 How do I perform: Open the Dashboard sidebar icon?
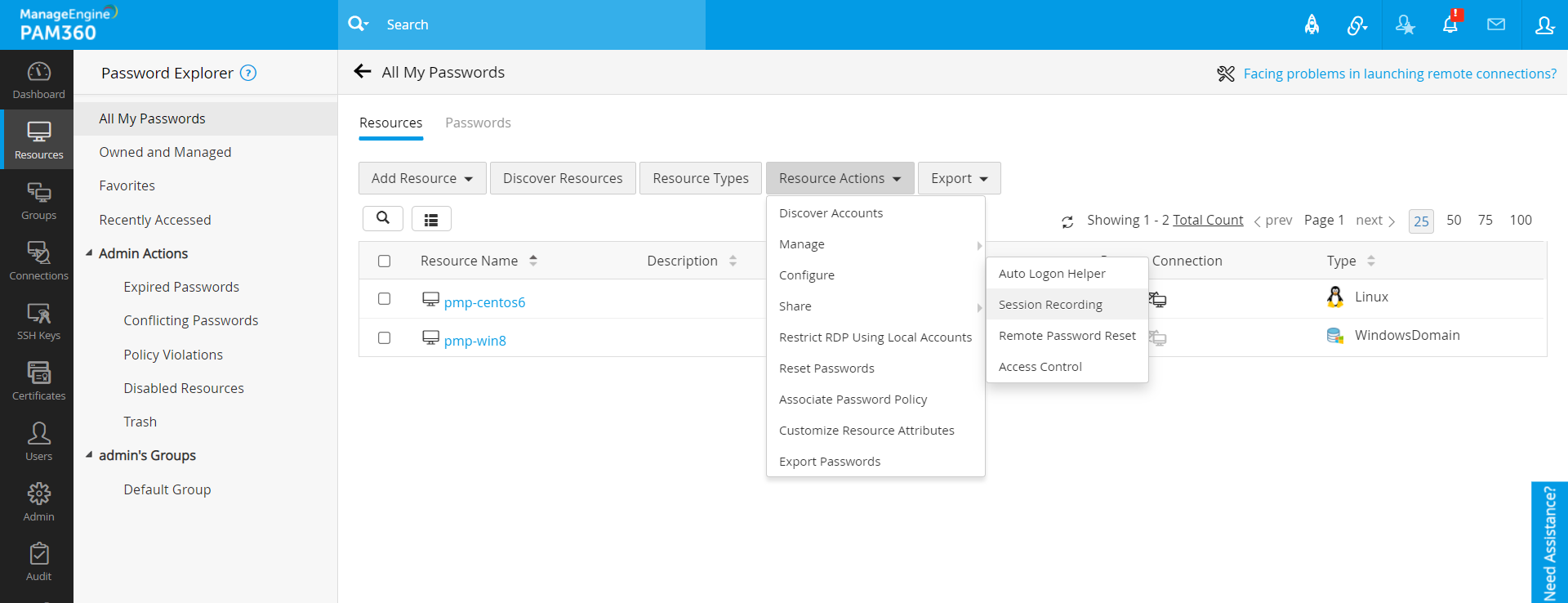[38, 80]
